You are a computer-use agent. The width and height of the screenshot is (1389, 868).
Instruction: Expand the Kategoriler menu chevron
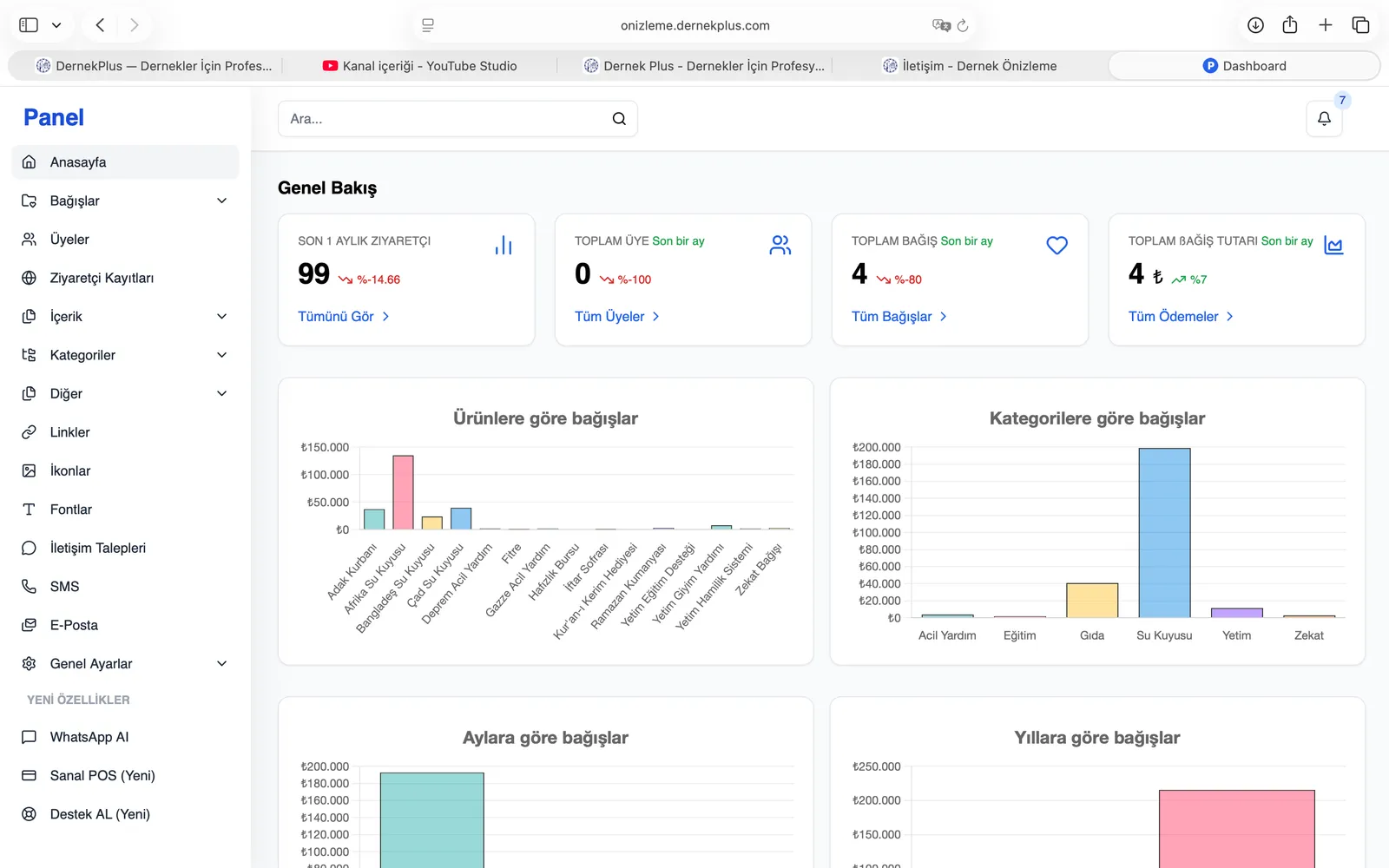[222, 355]
